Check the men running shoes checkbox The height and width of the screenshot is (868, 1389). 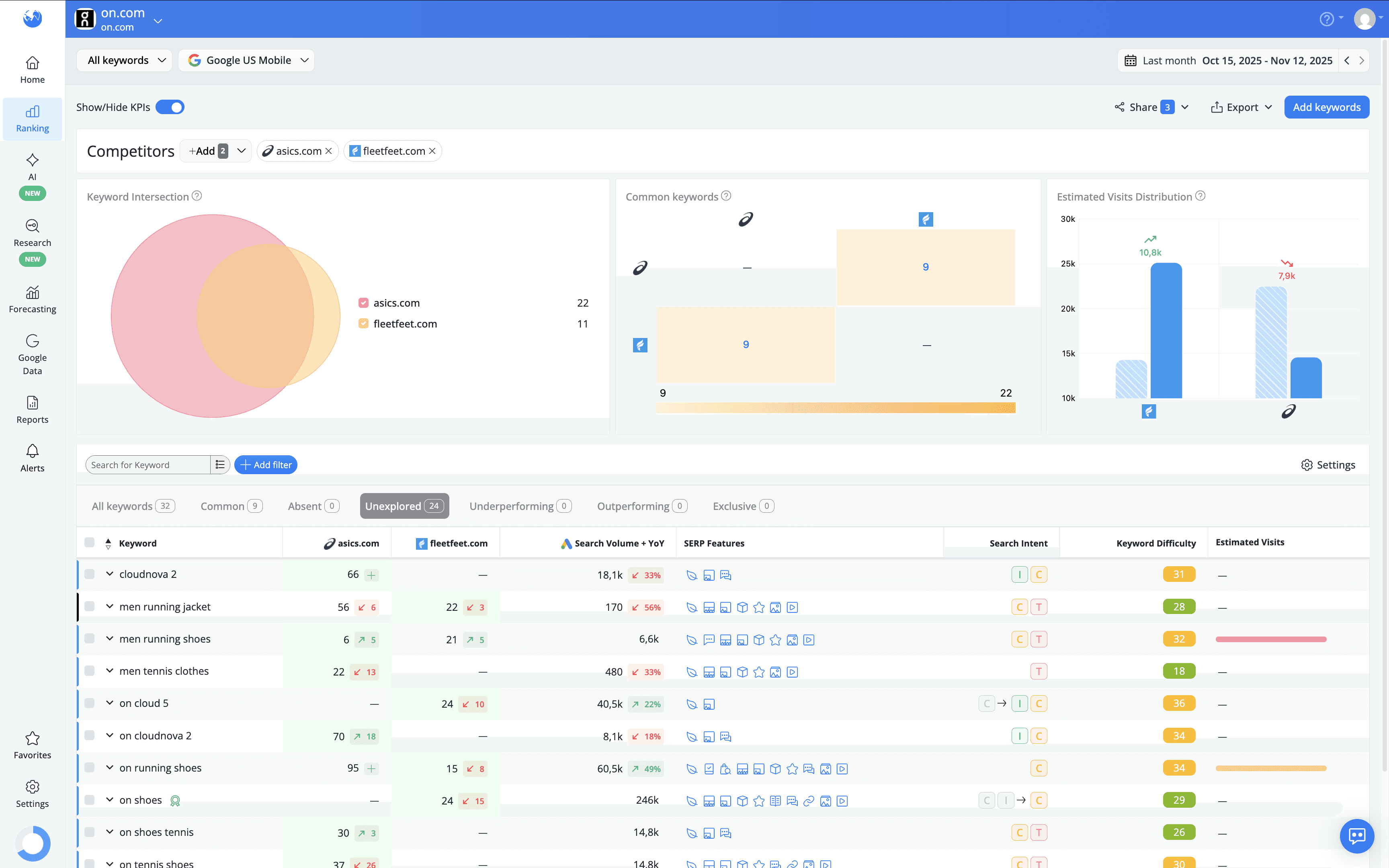(x=90, y=639)
